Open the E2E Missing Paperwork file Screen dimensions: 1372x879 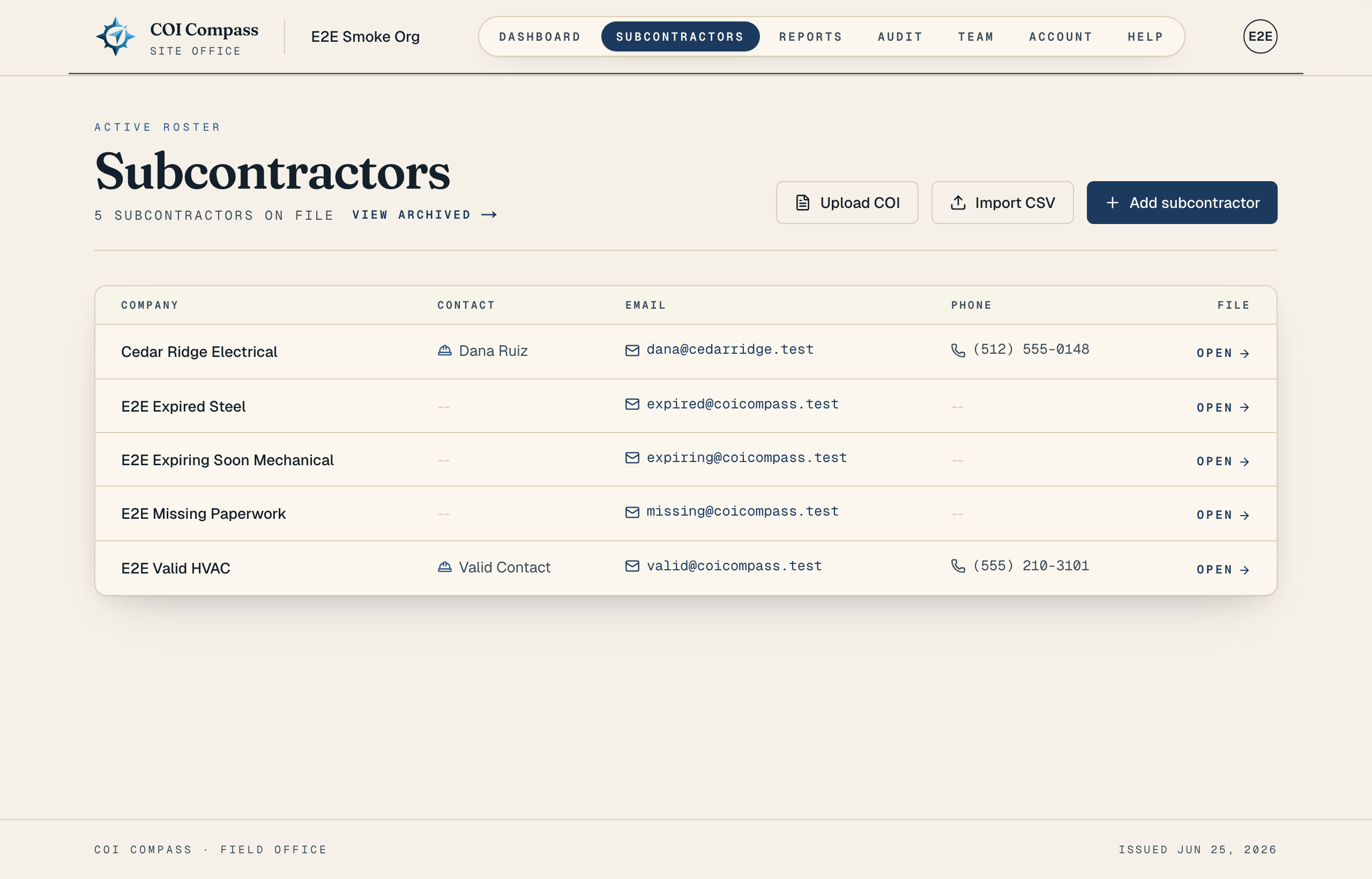coord(1223,515)
